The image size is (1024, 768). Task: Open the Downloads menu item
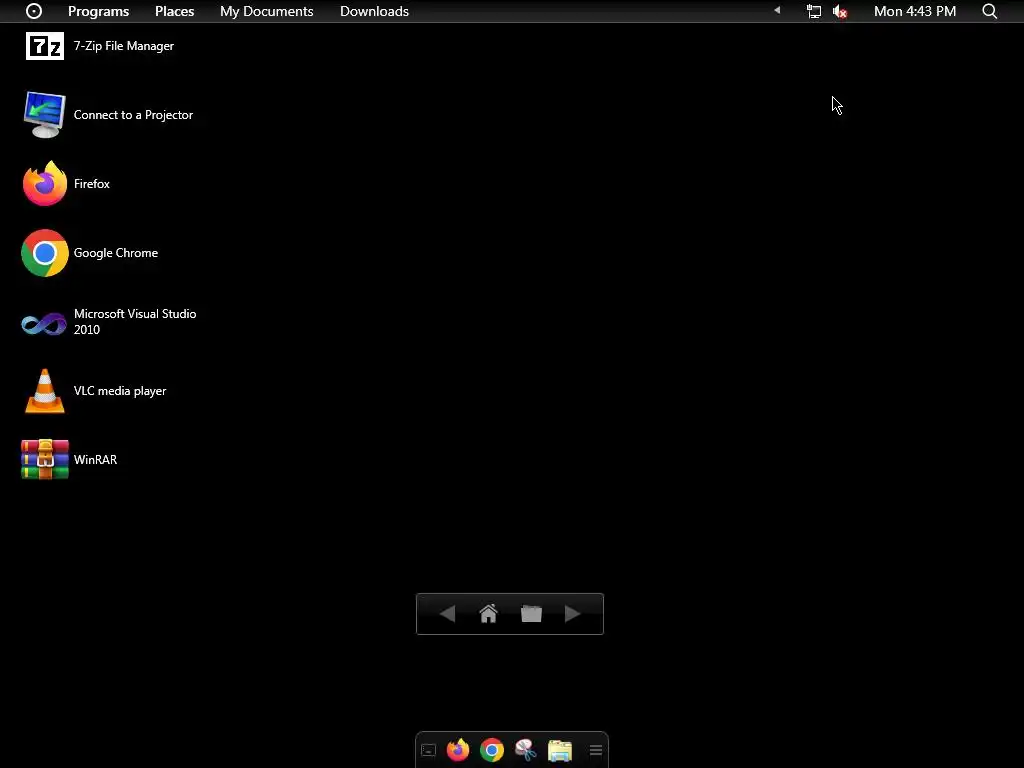(374, 11)
